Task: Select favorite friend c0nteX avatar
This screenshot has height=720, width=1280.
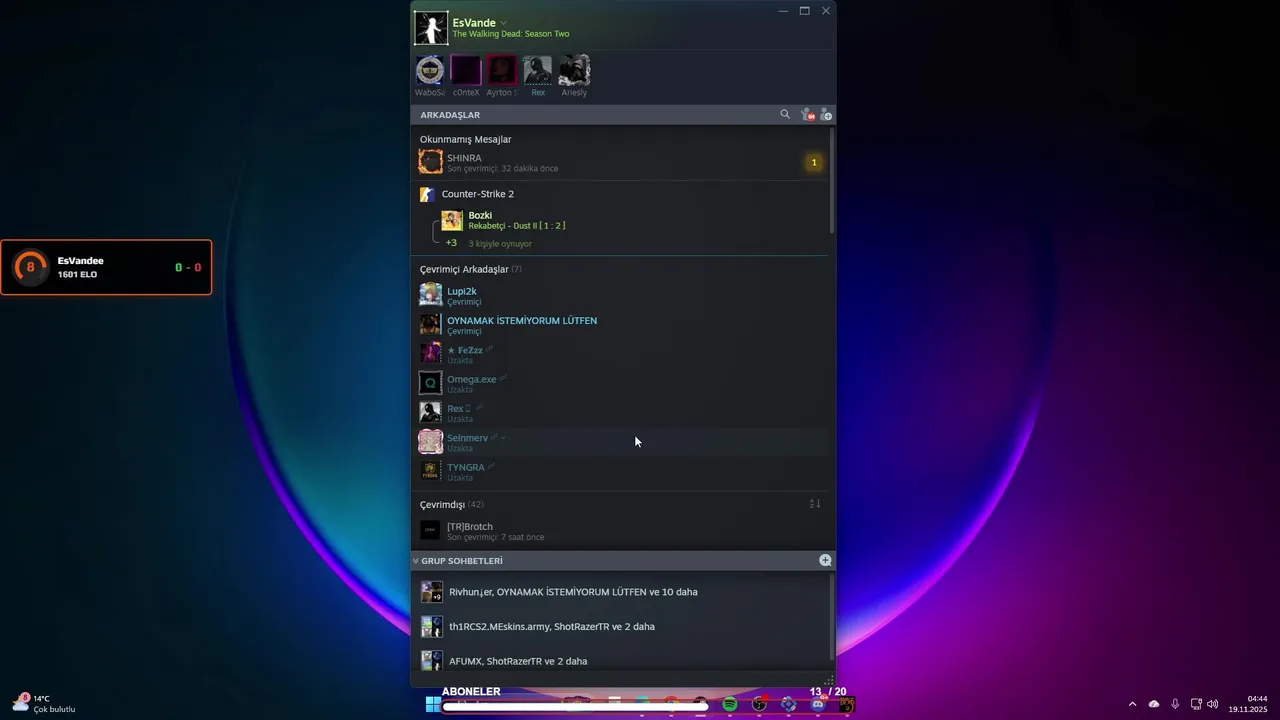Action: click(x=466, y=70)
